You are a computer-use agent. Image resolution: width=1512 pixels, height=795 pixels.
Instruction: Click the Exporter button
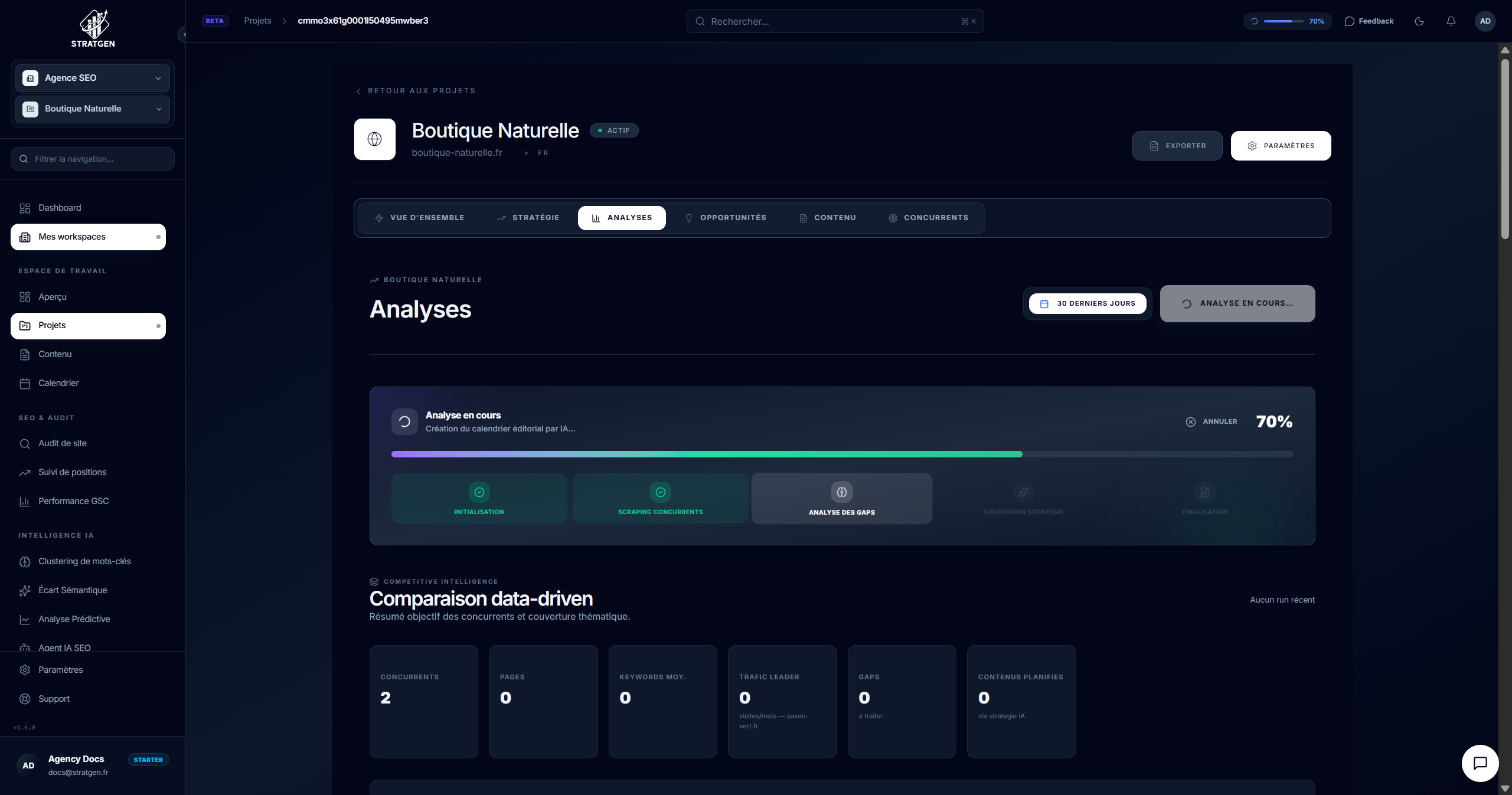[x=1177, y=146]
